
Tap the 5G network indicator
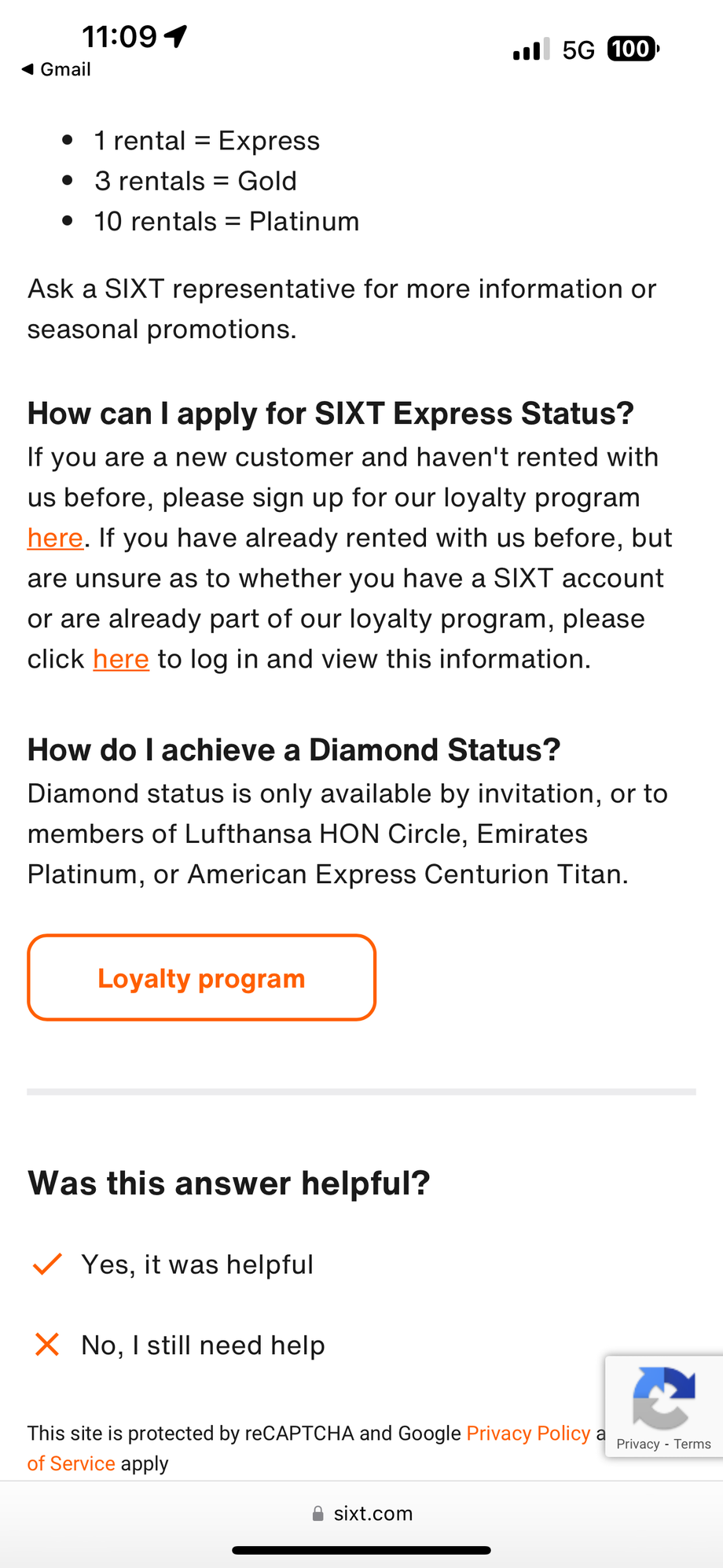coord(578,50)
